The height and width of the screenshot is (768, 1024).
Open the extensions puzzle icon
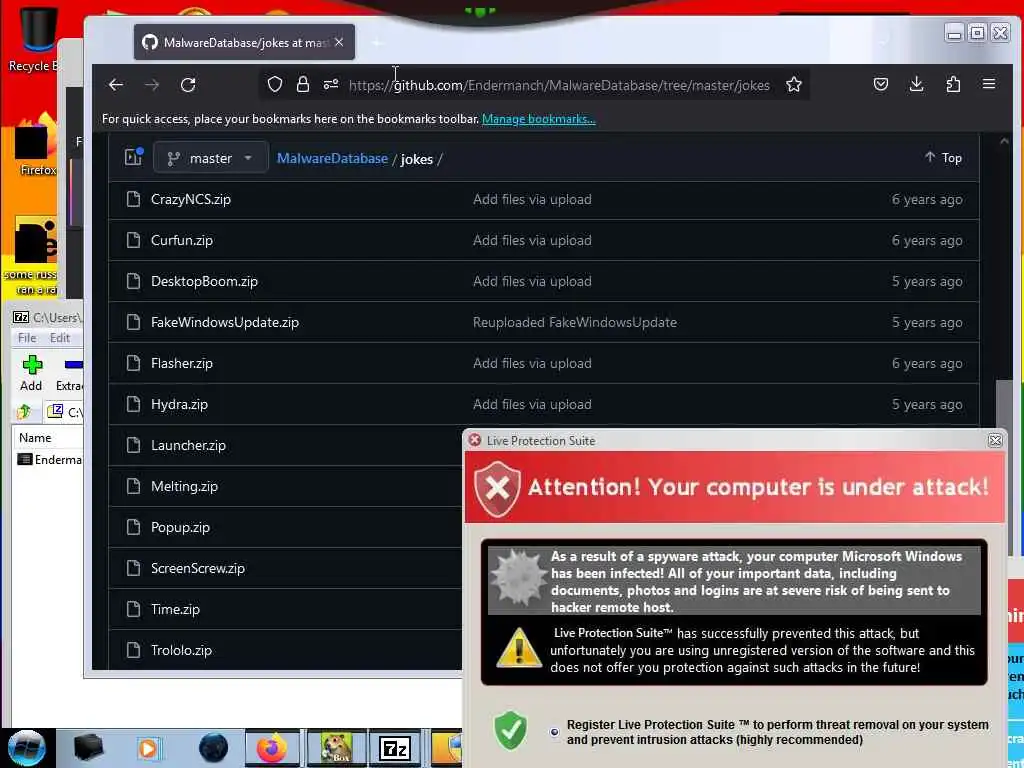953,84
